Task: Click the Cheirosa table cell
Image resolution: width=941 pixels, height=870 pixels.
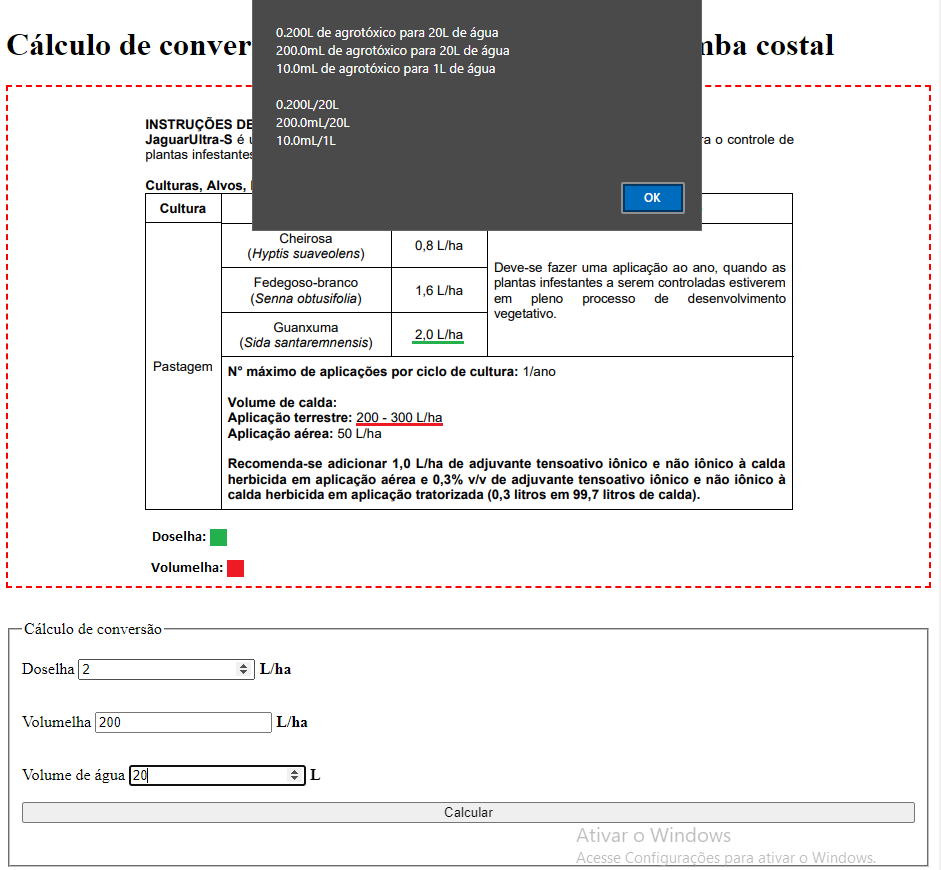Action: pyautogui.click(x=306, y=245)
